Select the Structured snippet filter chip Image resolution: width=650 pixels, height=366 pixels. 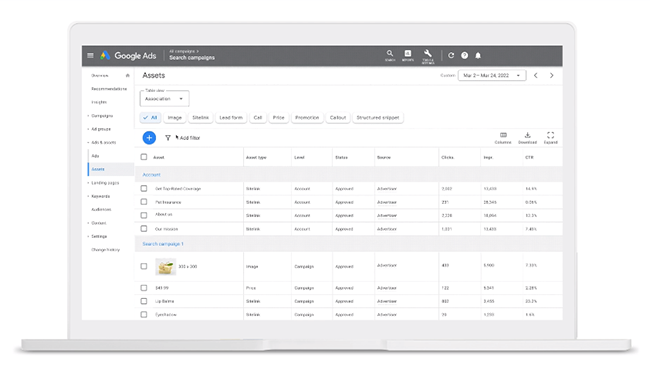click(378, 118)
